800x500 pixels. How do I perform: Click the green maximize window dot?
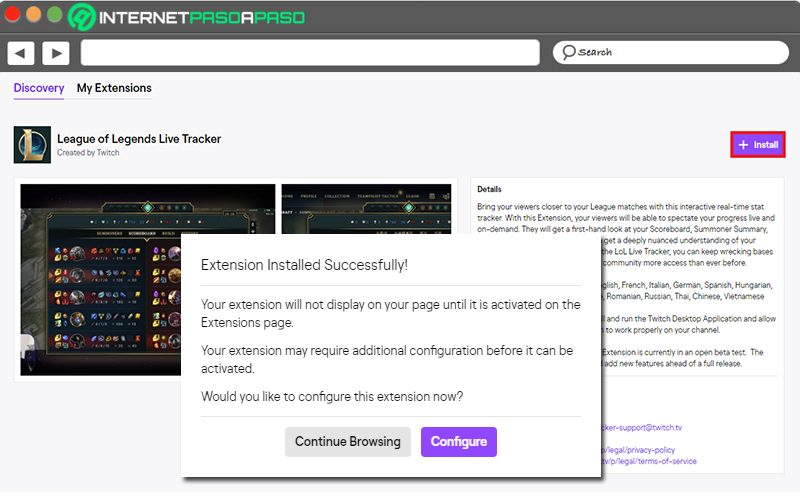(55, 14)
